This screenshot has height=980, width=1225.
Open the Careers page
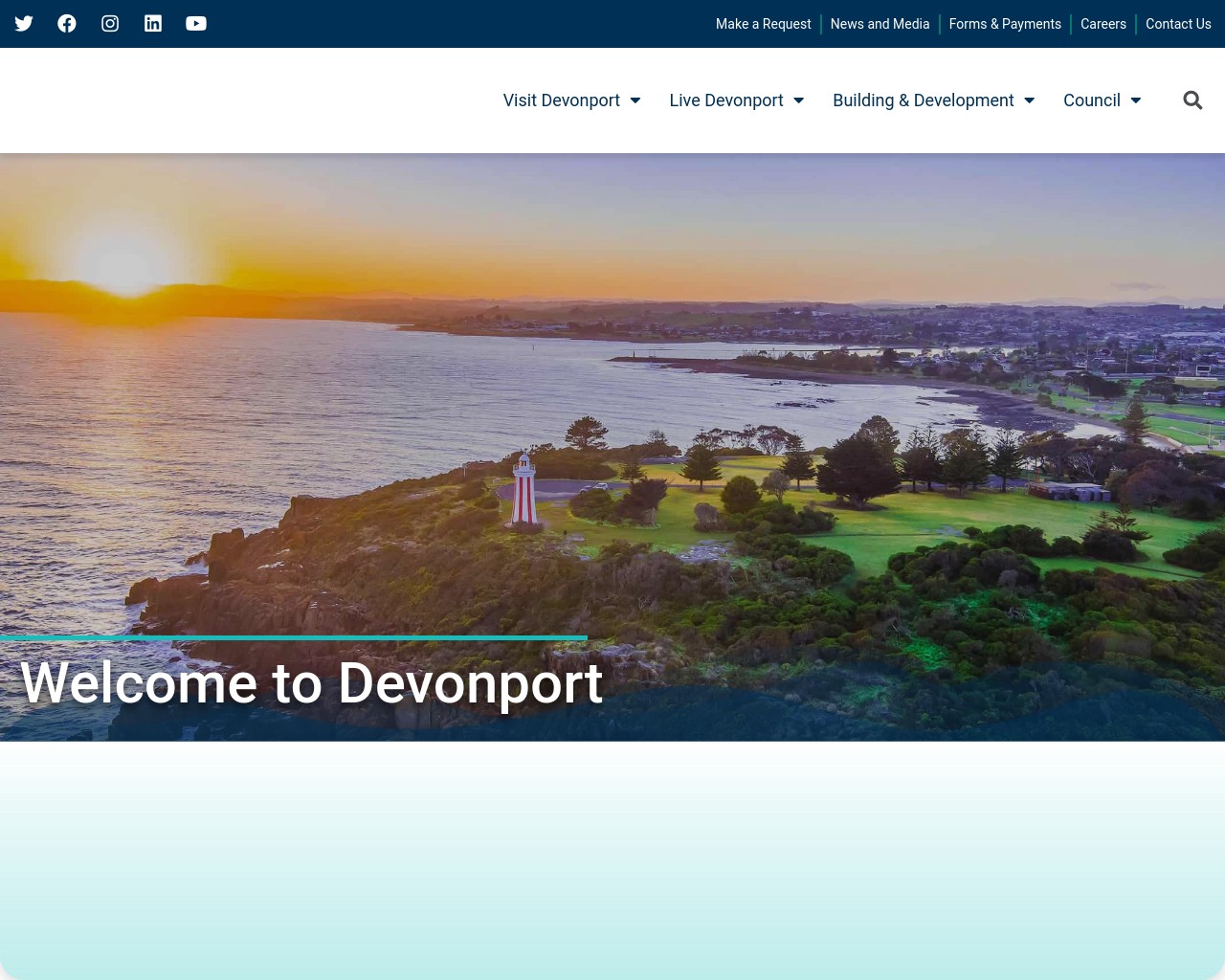(x=1102, y=24)
